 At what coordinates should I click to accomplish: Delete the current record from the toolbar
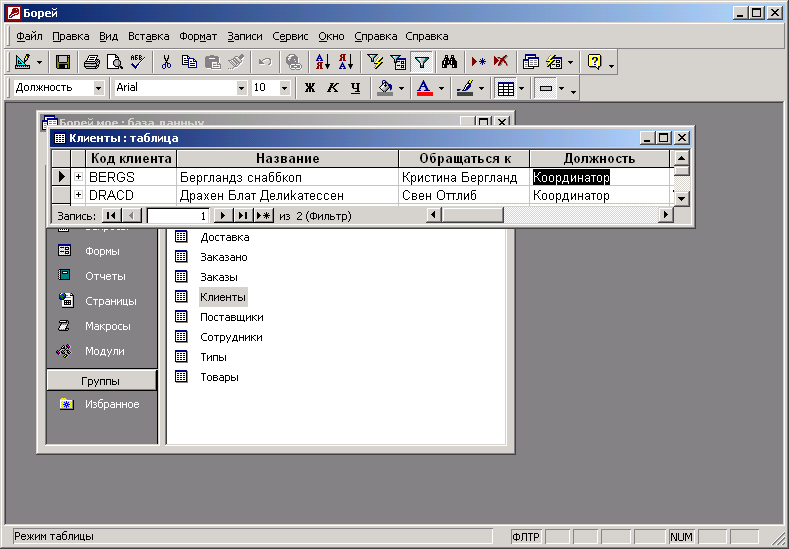(x=501, y=62)
